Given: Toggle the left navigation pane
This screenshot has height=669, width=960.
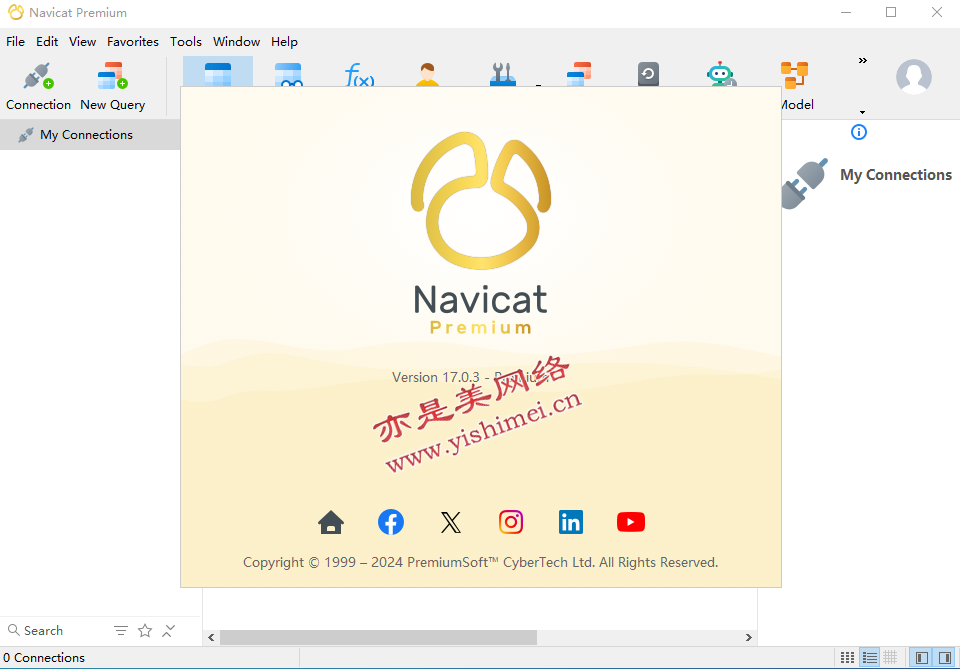Looking at the screenshot, I should click(921, 657).
